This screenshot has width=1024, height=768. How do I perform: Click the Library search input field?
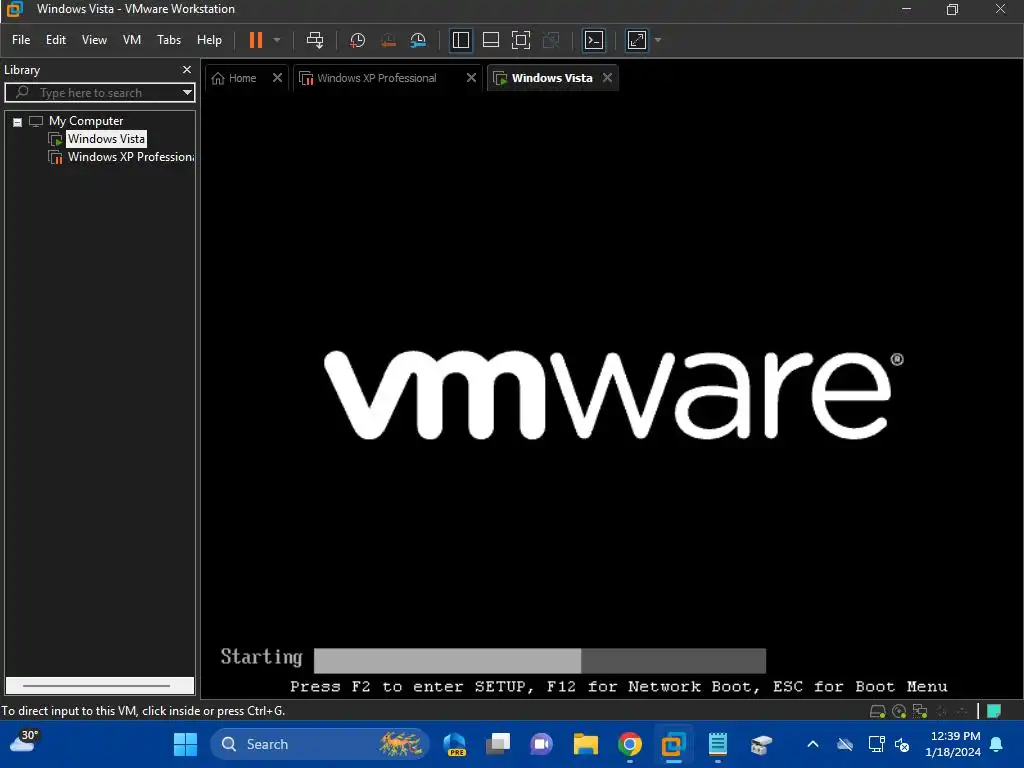pos(99,93)
